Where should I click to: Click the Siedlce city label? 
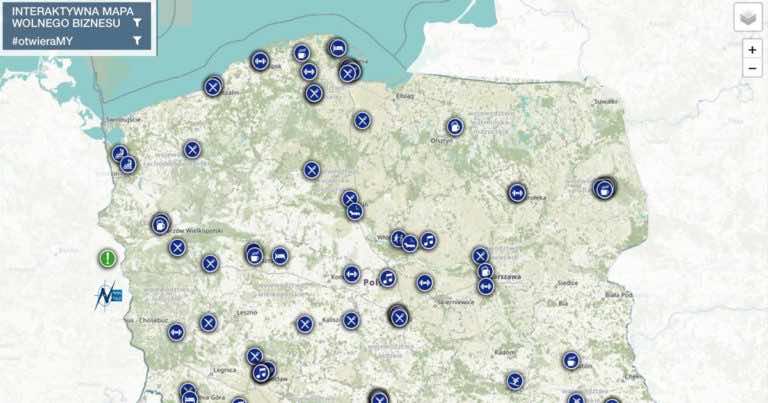pos(568,284)
